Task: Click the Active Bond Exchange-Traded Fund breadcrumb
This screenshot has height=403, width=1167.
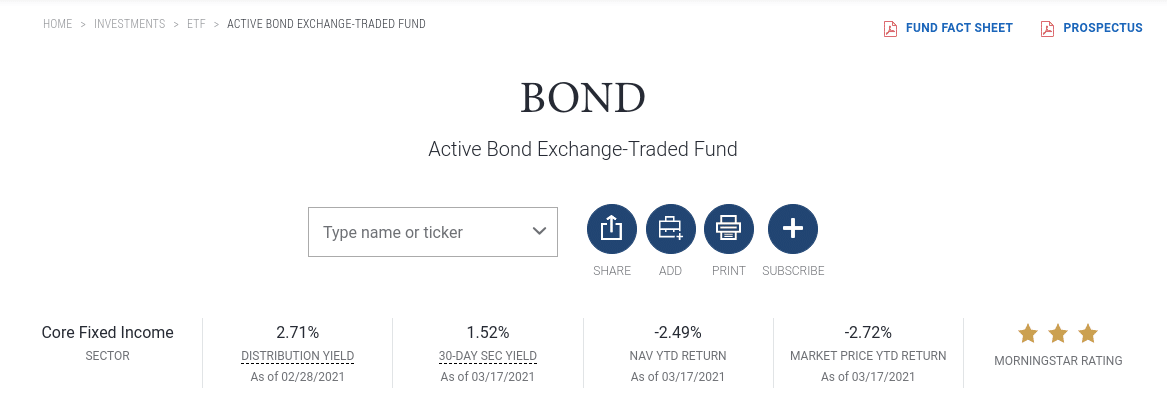Action: 326,24
